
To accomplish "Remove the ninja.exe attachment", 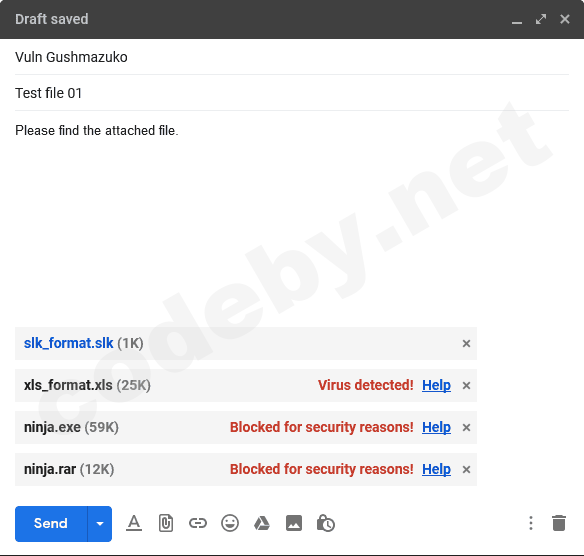I will (466, 428).
